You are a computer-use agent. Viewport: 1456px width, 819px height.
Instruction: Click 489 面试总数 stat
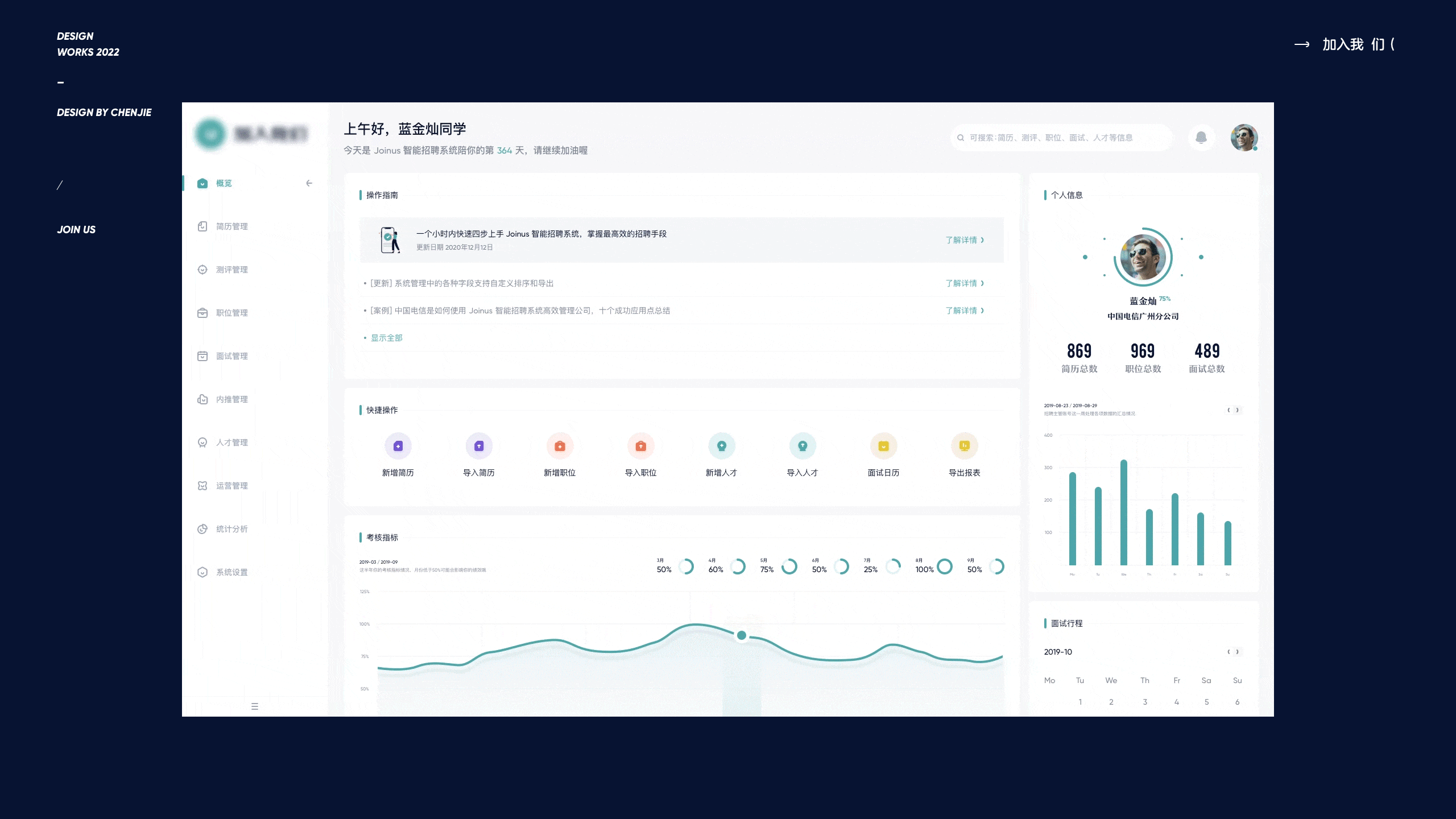click(x=1207, y=358)
